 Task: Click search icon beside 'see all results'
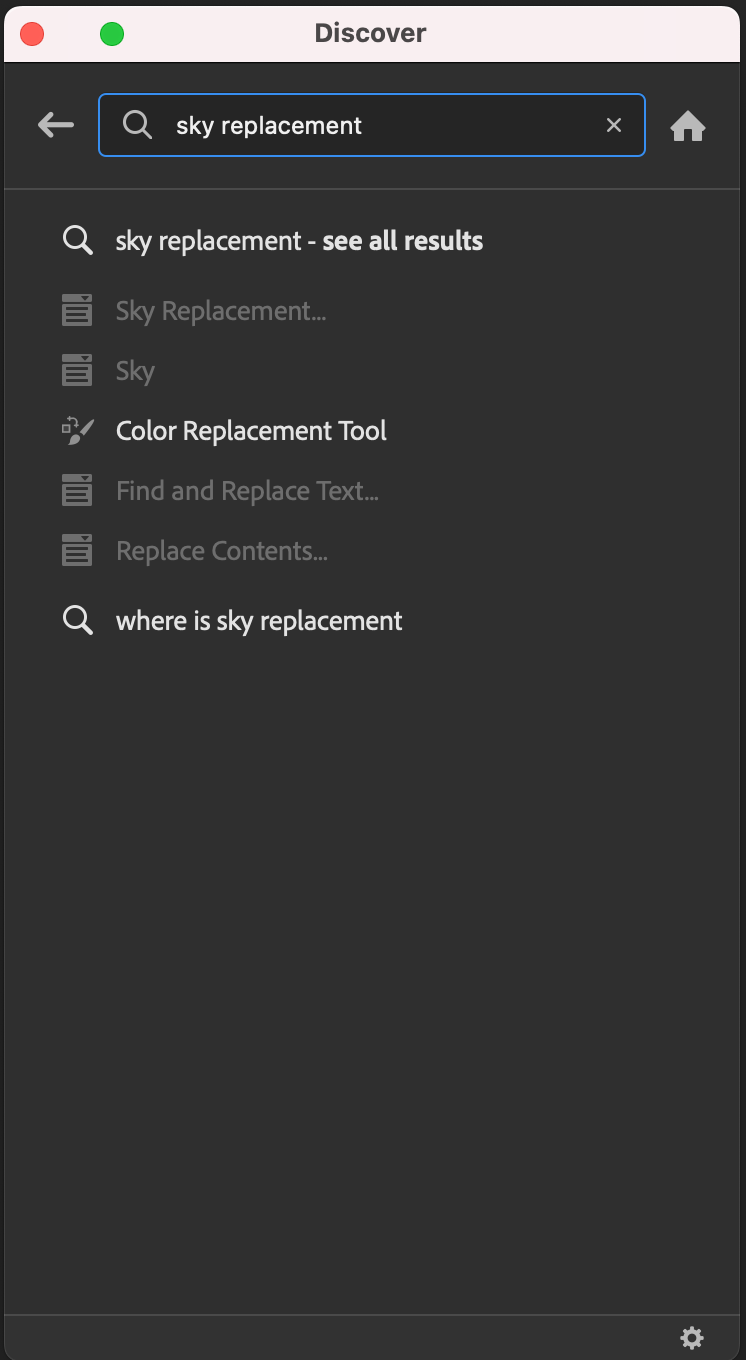pyautogui.click(x=77, y=241)
